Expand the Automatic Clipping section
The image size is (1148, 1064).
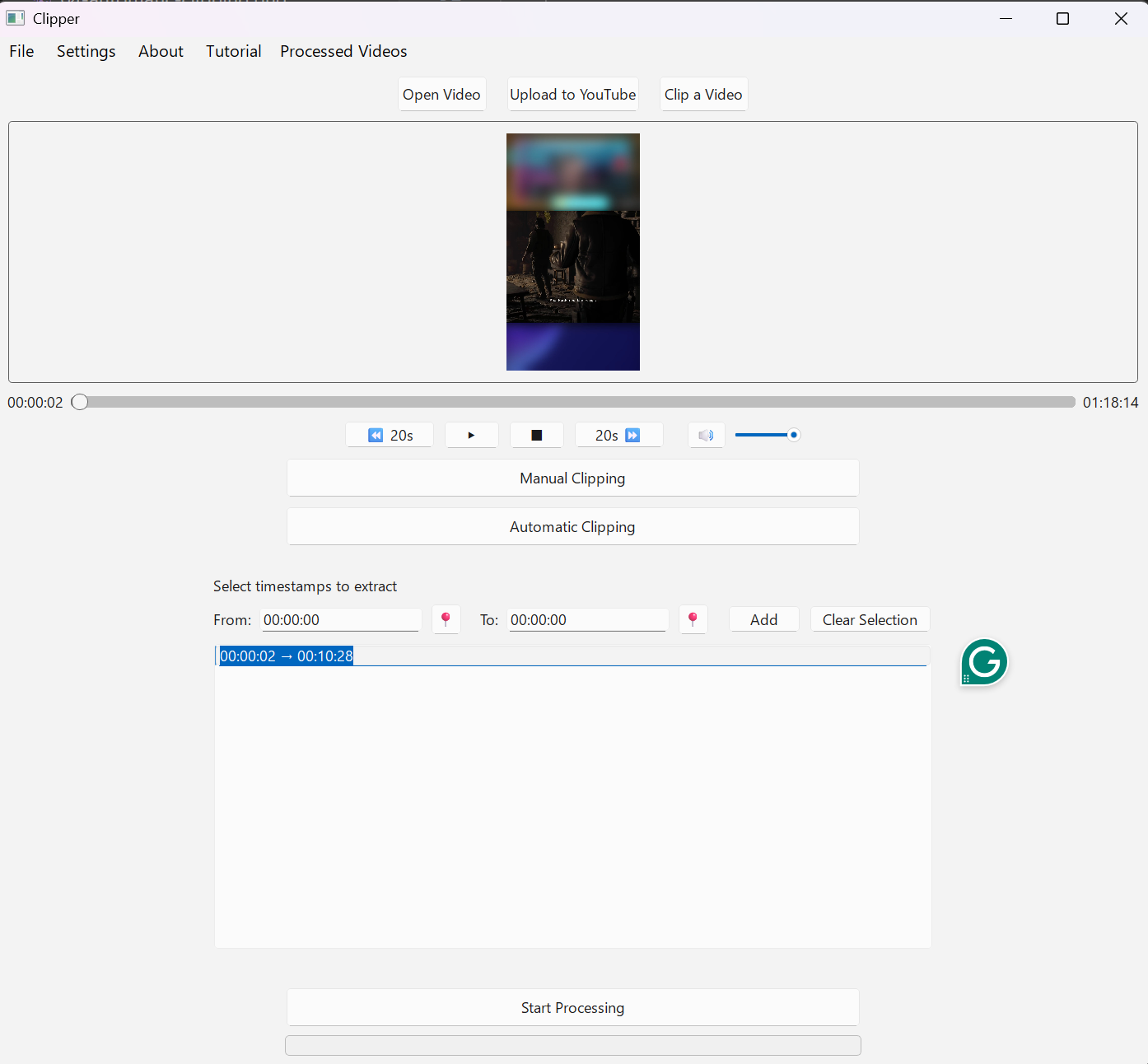pos(572,527)
